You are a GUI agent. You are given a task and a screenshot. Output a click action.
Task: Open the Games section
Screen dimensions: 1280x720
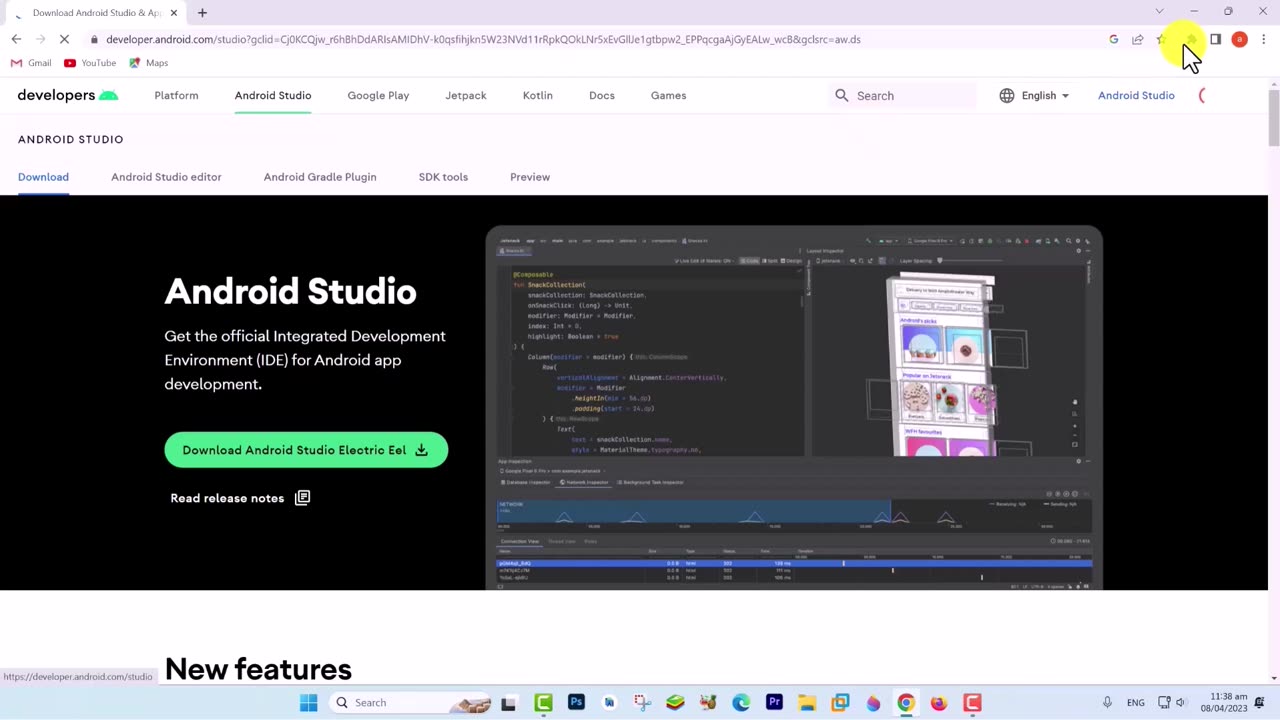(668, 95)
